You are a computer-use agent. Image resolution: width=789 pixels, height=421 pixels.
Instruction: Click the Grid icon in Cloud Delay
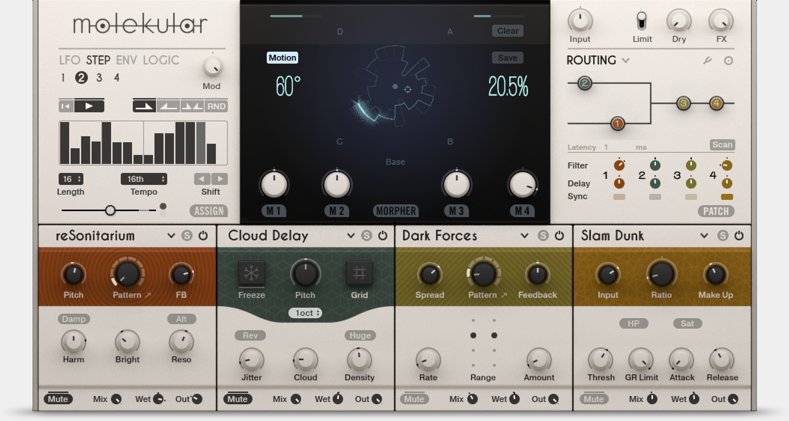click(359, 273)
